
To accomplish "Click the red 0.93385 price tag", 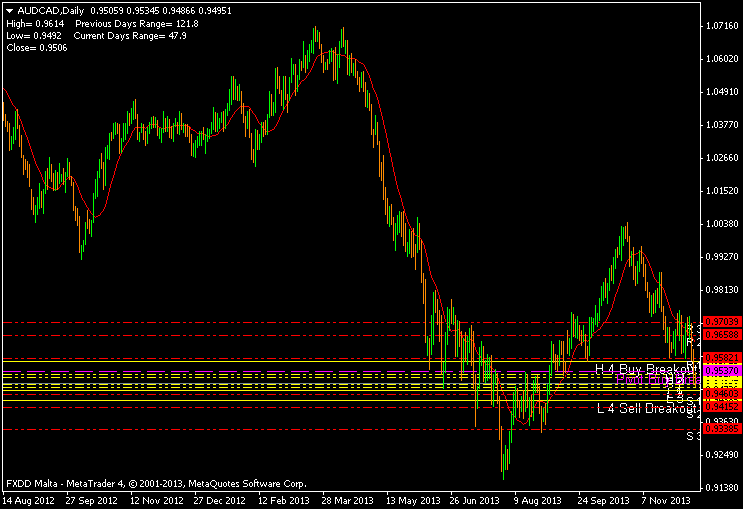I will 720,430.
